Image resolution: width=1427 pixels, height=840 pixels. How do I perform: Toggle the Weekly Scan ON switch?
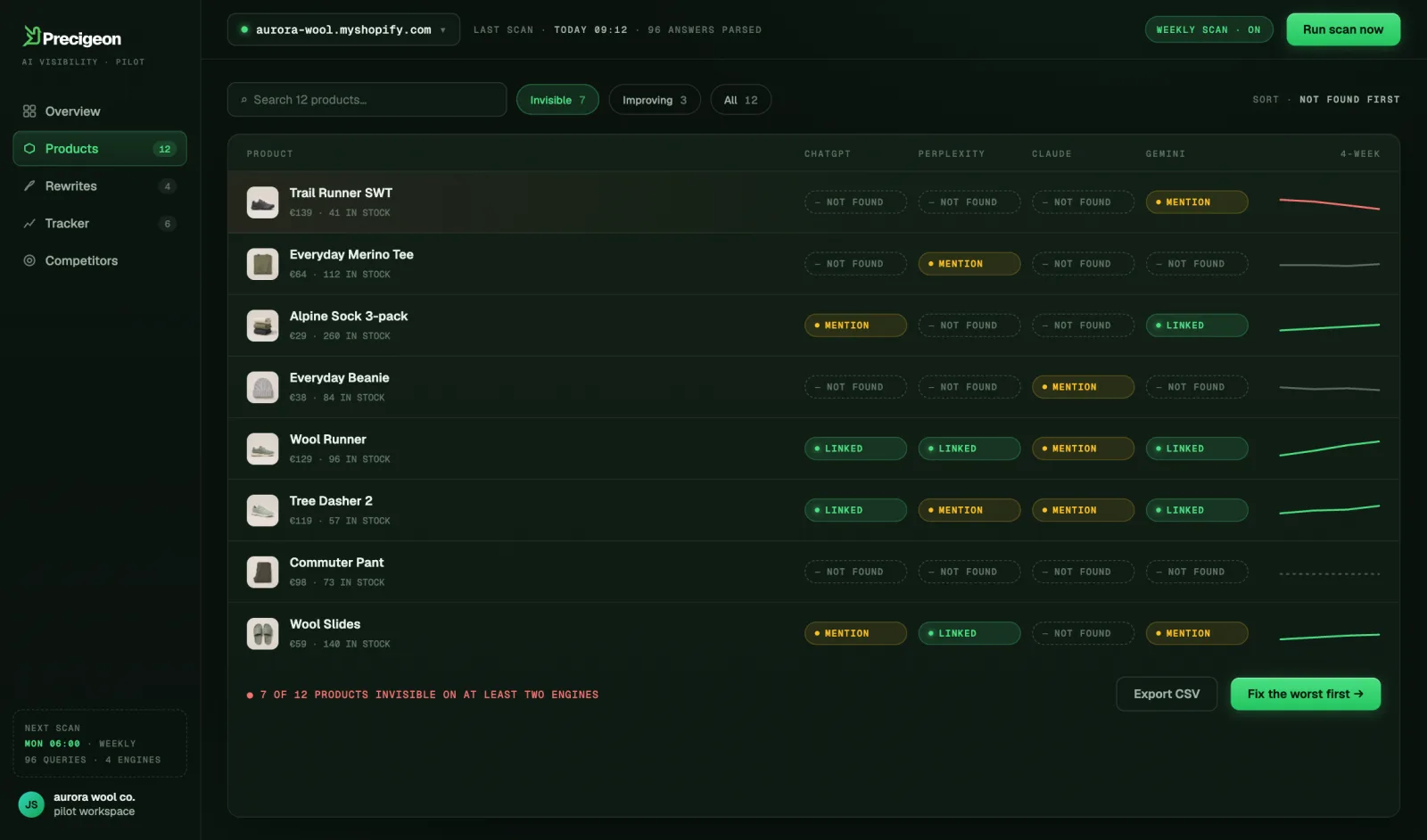click(x=1208, y=29)
